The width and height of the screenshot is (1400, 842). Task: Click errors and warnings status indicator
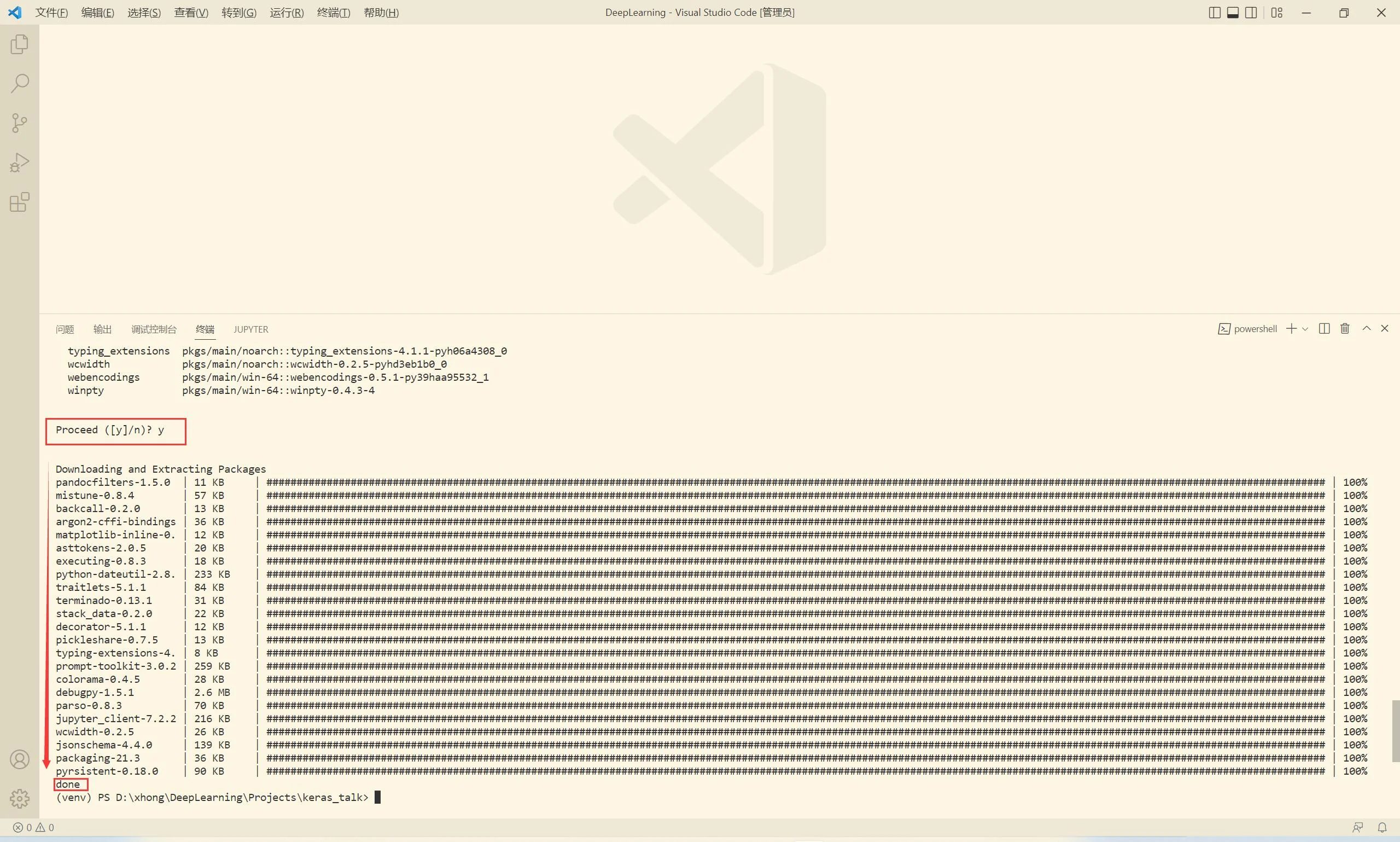tap(33, 827)
